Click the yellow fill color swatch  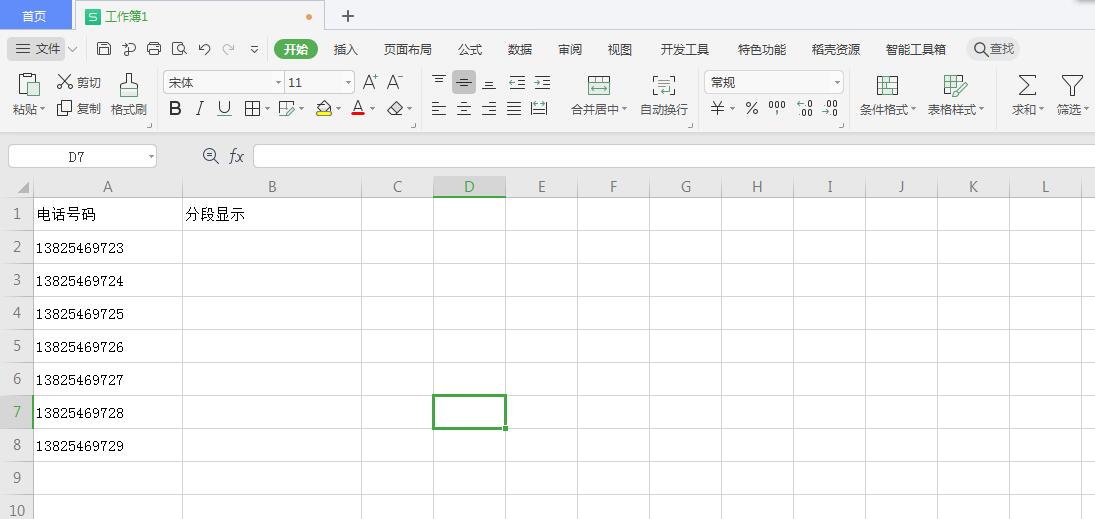[x=323, y=108]
